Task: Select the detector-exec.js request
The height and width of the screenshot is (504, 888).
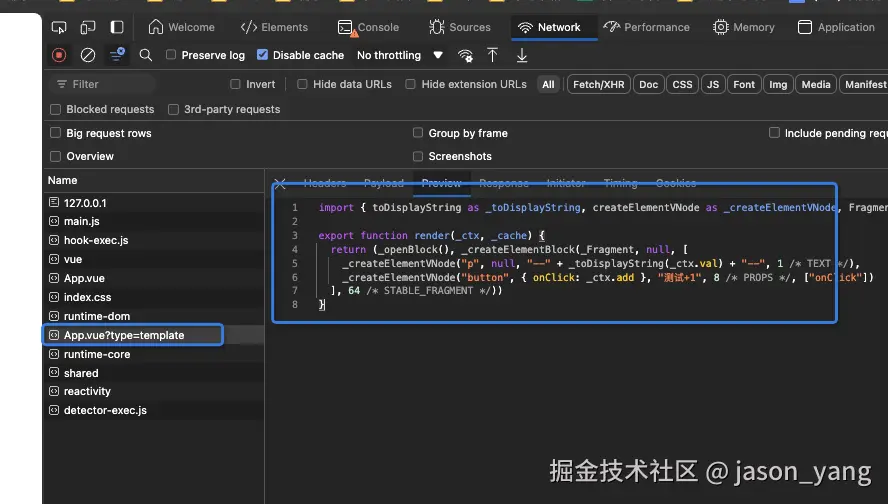Action: [153, 410]
